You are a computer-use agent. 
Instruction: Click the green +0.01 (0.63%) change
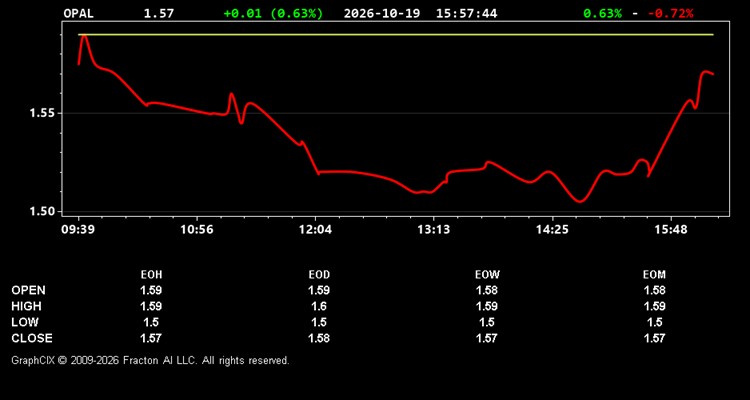[273, 13]
